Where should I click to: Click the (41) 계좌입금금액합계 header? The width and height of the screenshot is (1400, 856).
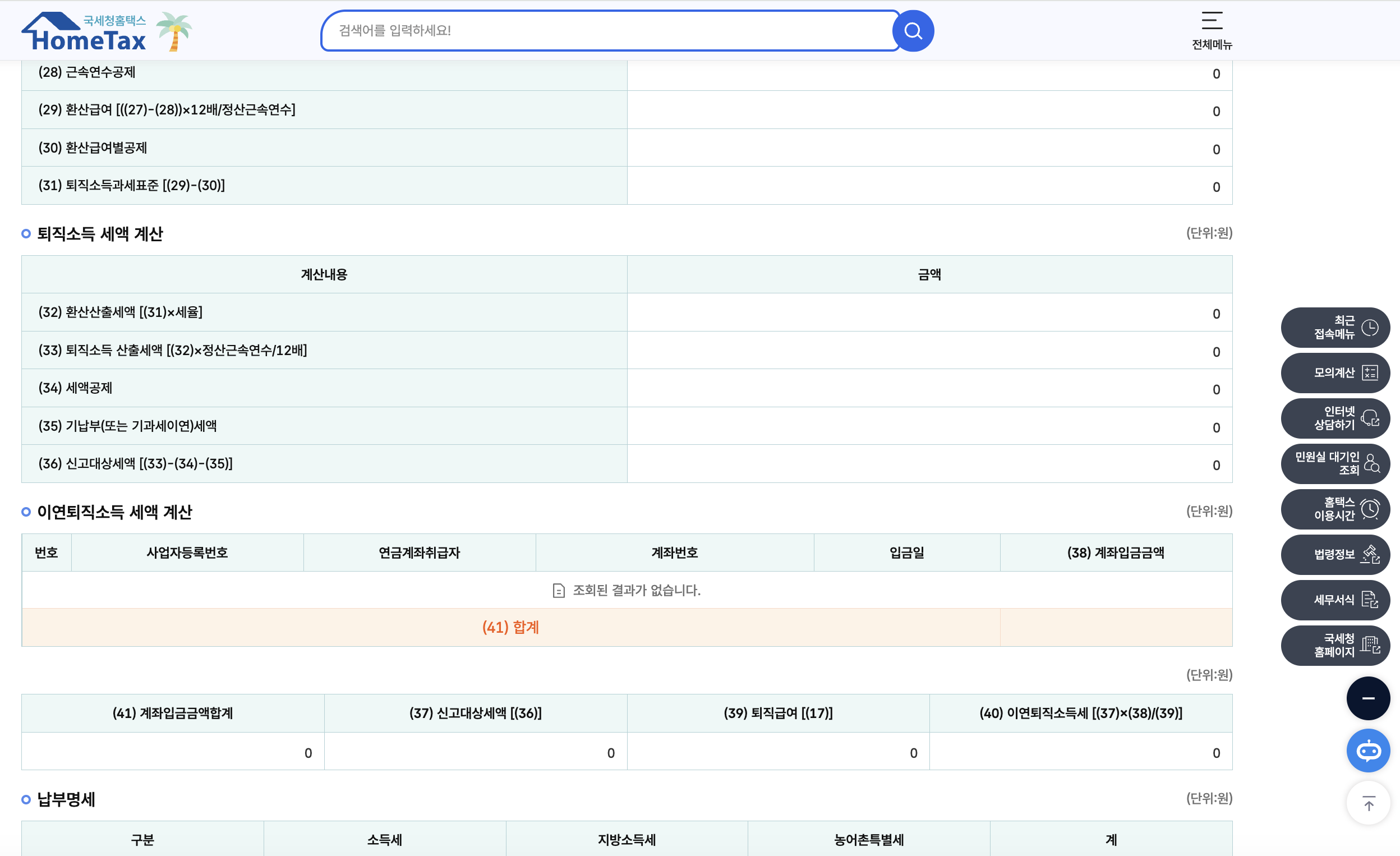tap(173, 714)
